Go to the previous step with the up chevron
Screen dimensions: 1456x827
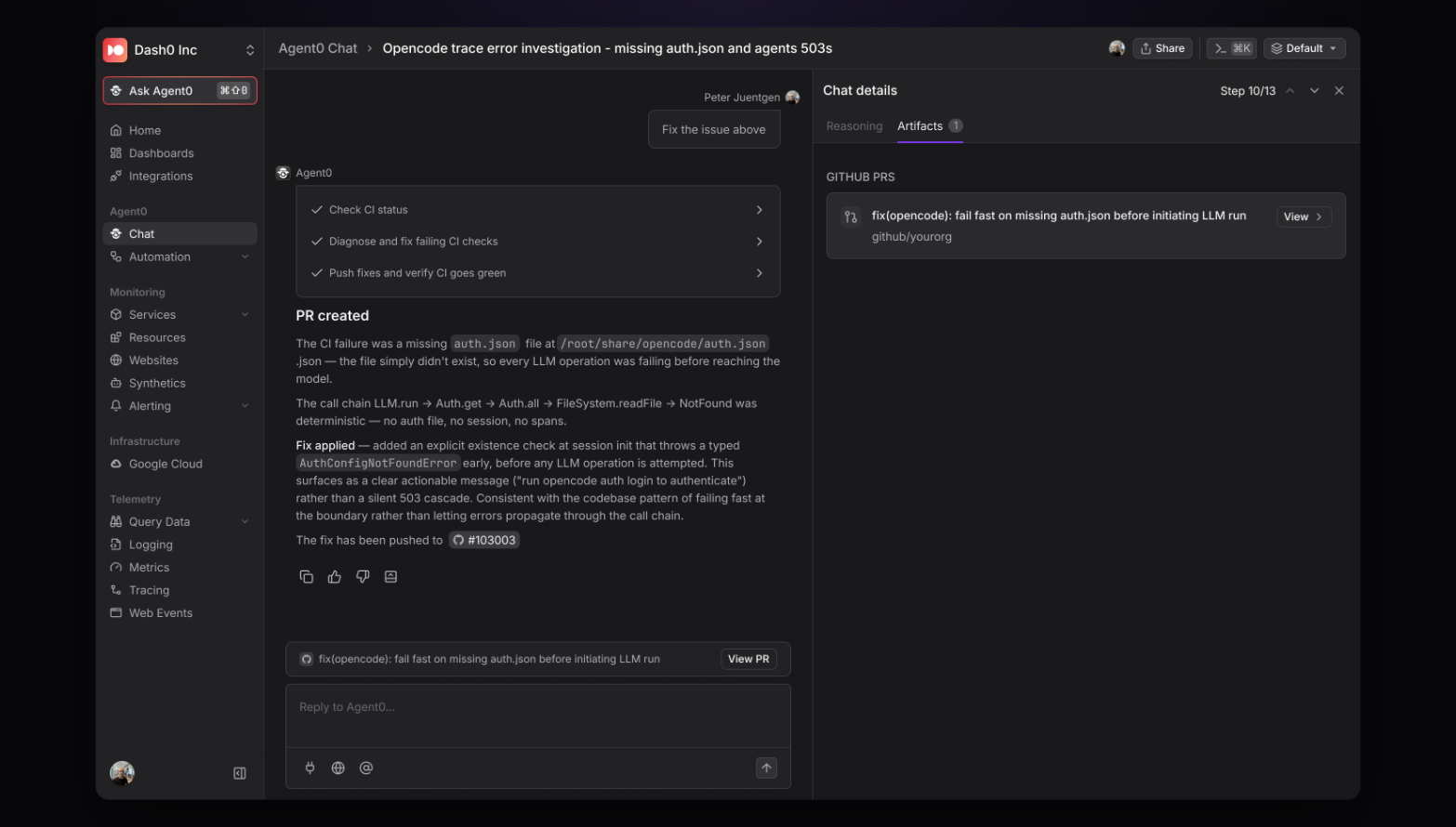[x=1290, y=91]
